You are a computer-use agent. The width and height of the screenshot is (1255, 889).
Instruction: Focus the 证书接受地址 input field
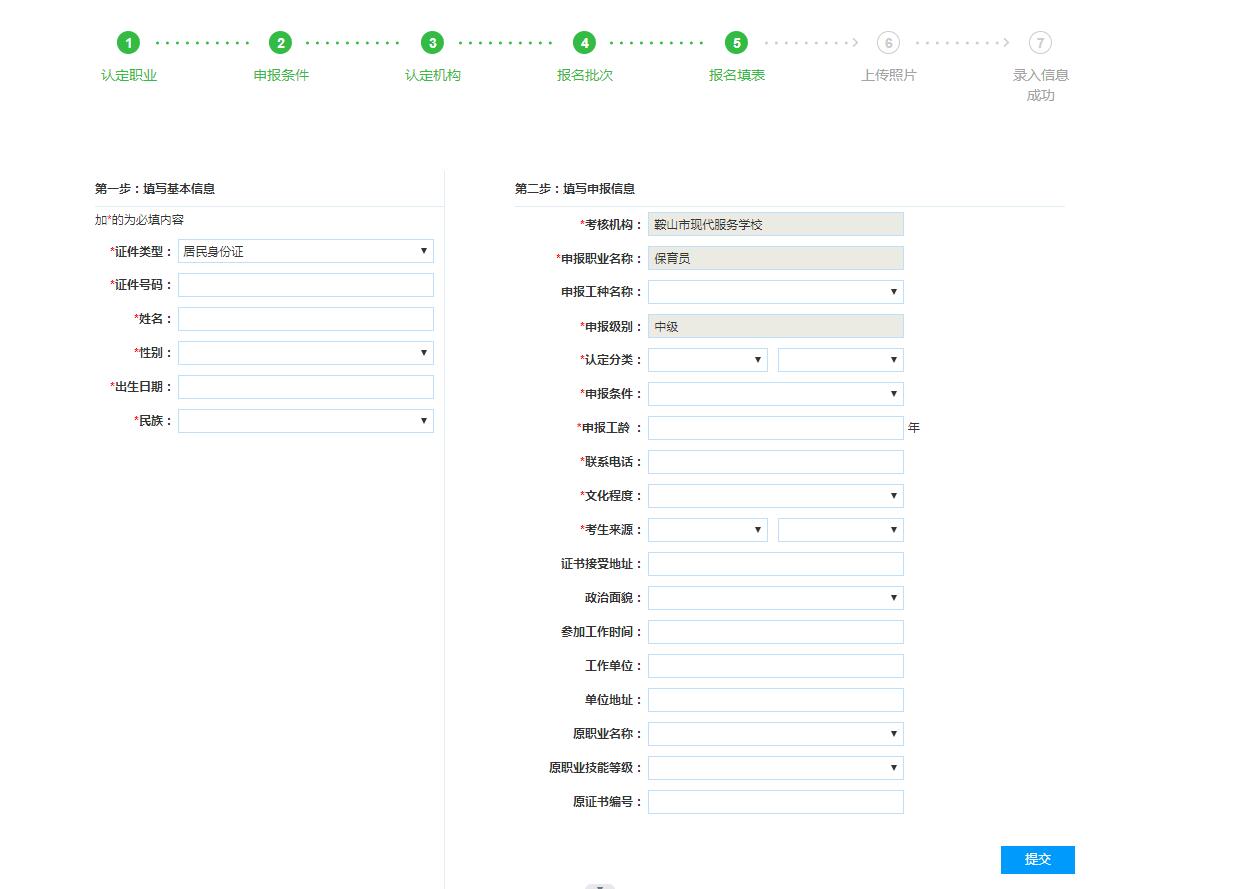tap(776, 564)
